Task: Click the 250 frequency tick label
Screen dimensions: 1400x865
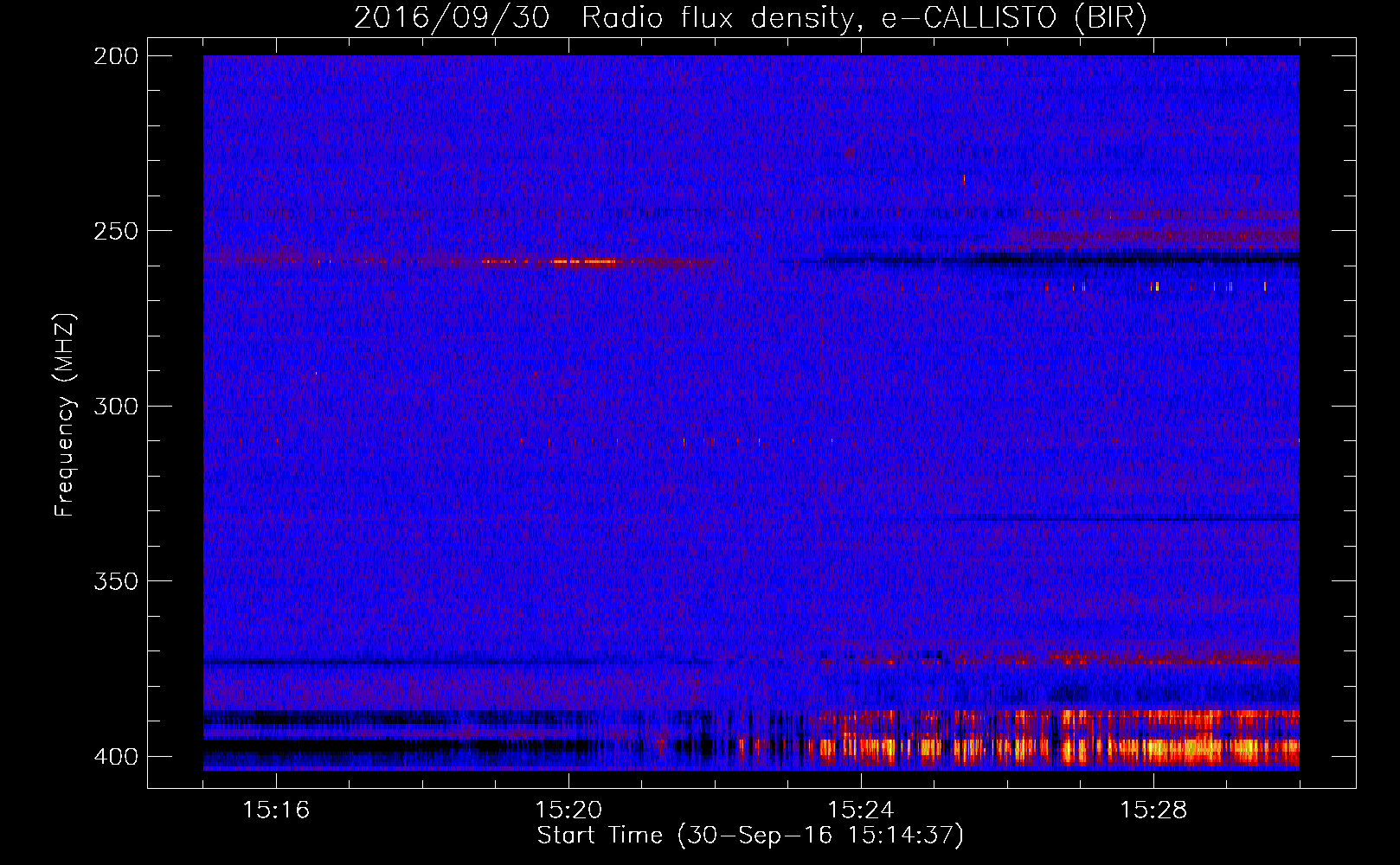Action: (116, 231)
